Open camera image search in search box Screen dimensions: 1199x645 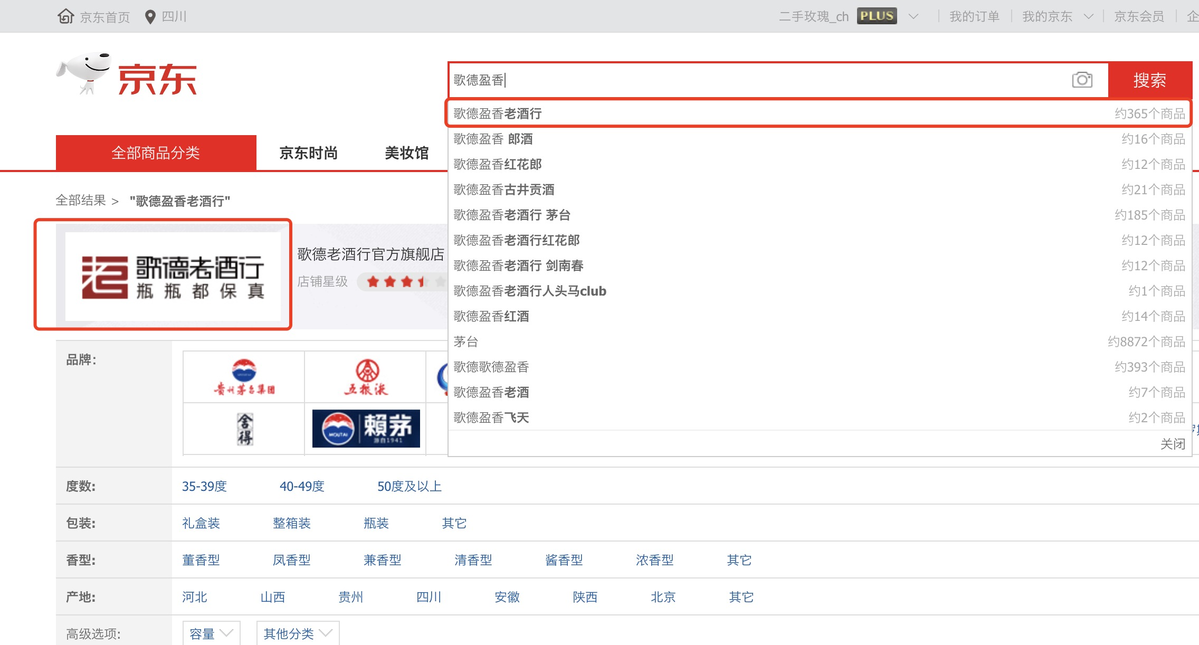point(1082,79)
